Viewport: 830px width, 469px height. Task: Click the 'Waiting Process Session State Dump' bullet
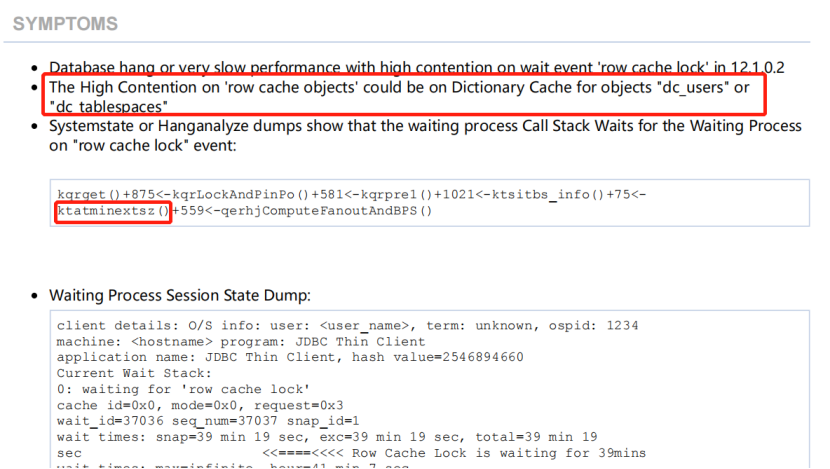click(x=180, y=295)
